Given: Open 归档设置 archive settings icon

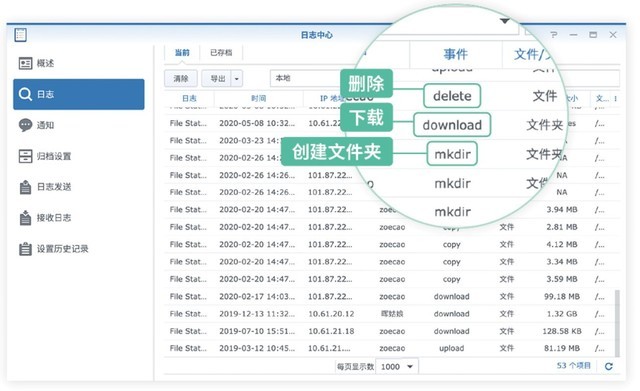Looking at the screenshot, I should click(x=25, y=156).
